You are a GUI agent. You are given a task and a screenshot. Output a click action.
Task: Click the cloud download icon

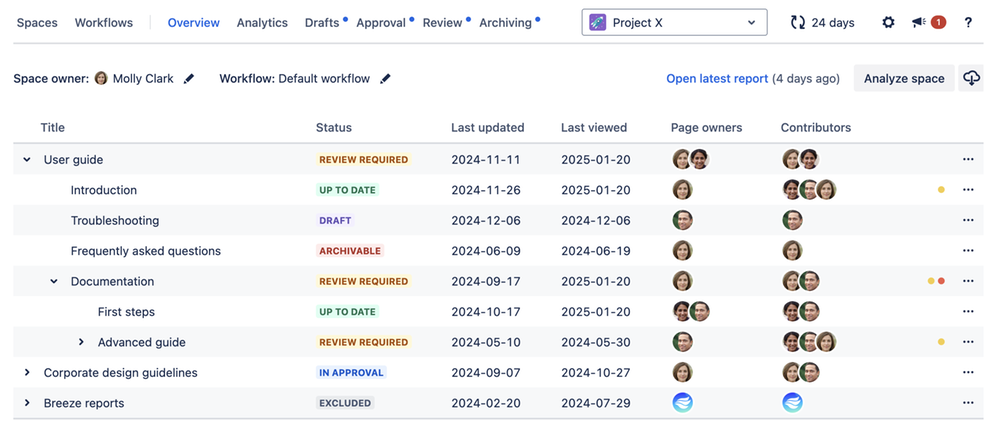[971, 78]
